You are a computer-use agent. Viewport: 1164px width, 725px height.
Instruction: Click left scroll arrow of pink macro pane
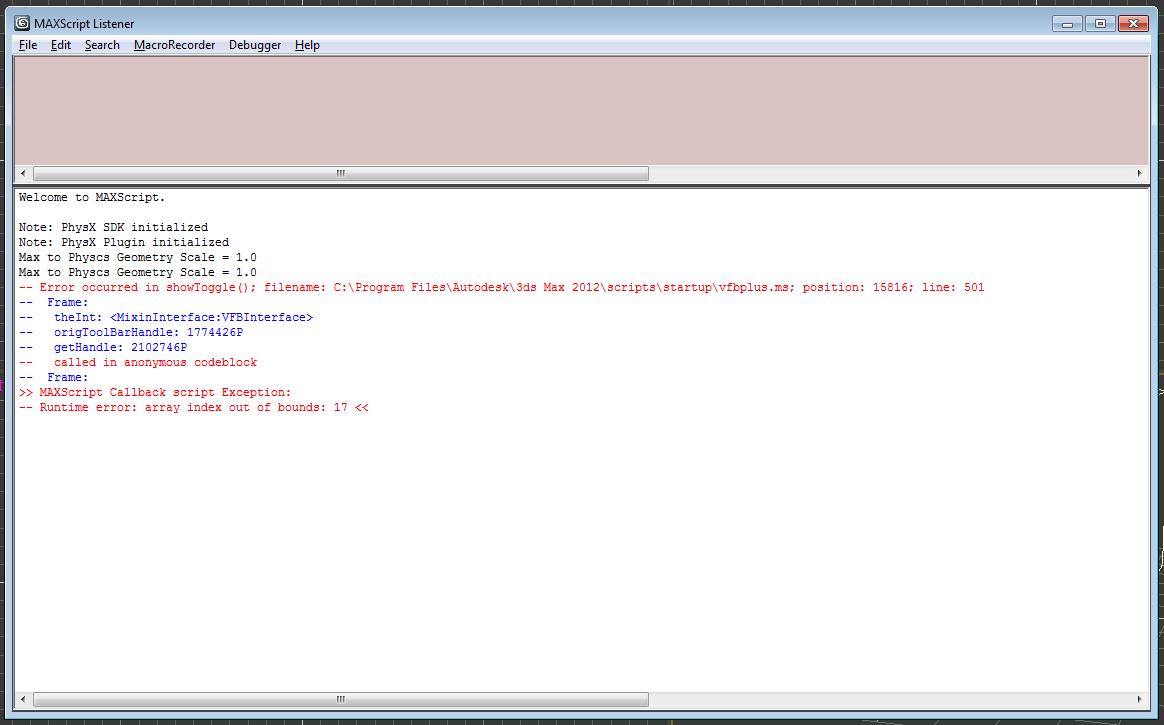point(23,173)
